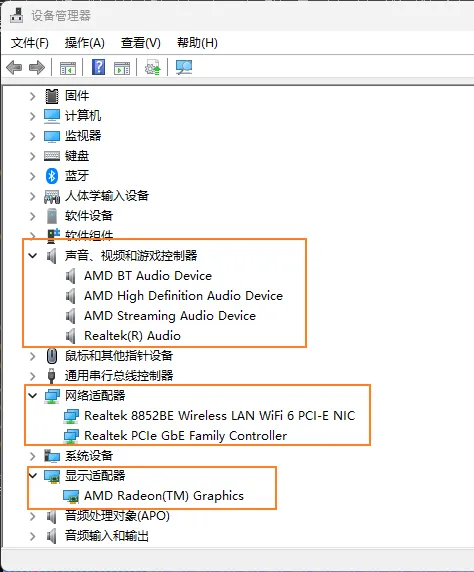Collapse the 声音、视频和游戏控制器 category
Viewport: 474px width, 572px height.
[33, 256]
